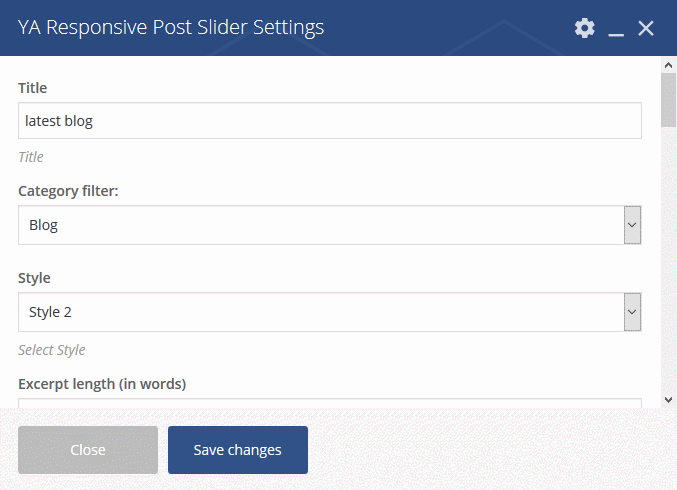This screenshot has width=677, height=490.
Task: Close dialog using the X icon
Action: pyautogui.click(x=646, y=28)
